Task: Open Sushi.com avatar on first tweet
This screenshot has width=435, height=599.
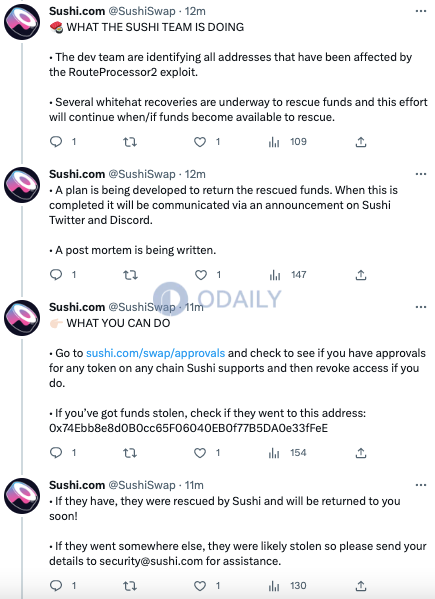Action: click(x=22, y=22)
